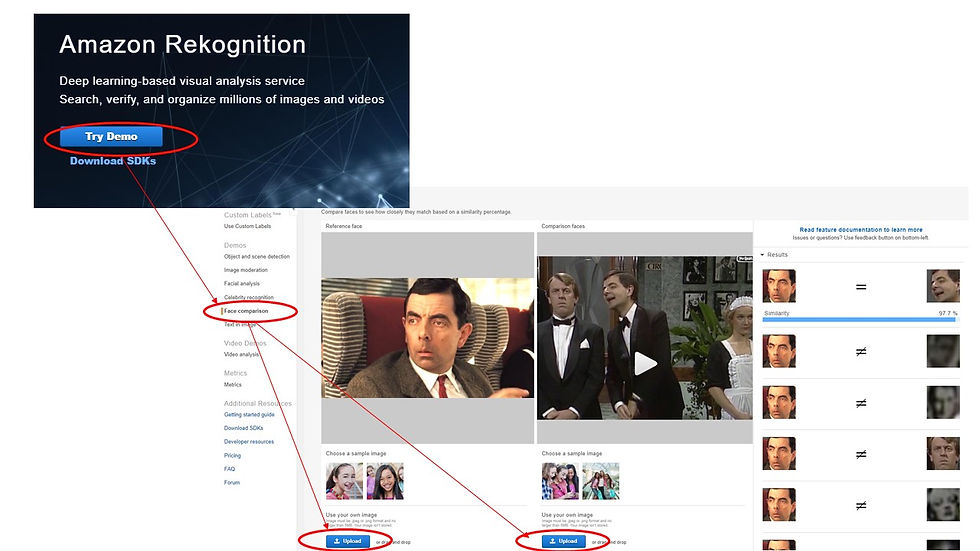
Task: Select Object and scene detection demo
Action: [x=257, y=257]
